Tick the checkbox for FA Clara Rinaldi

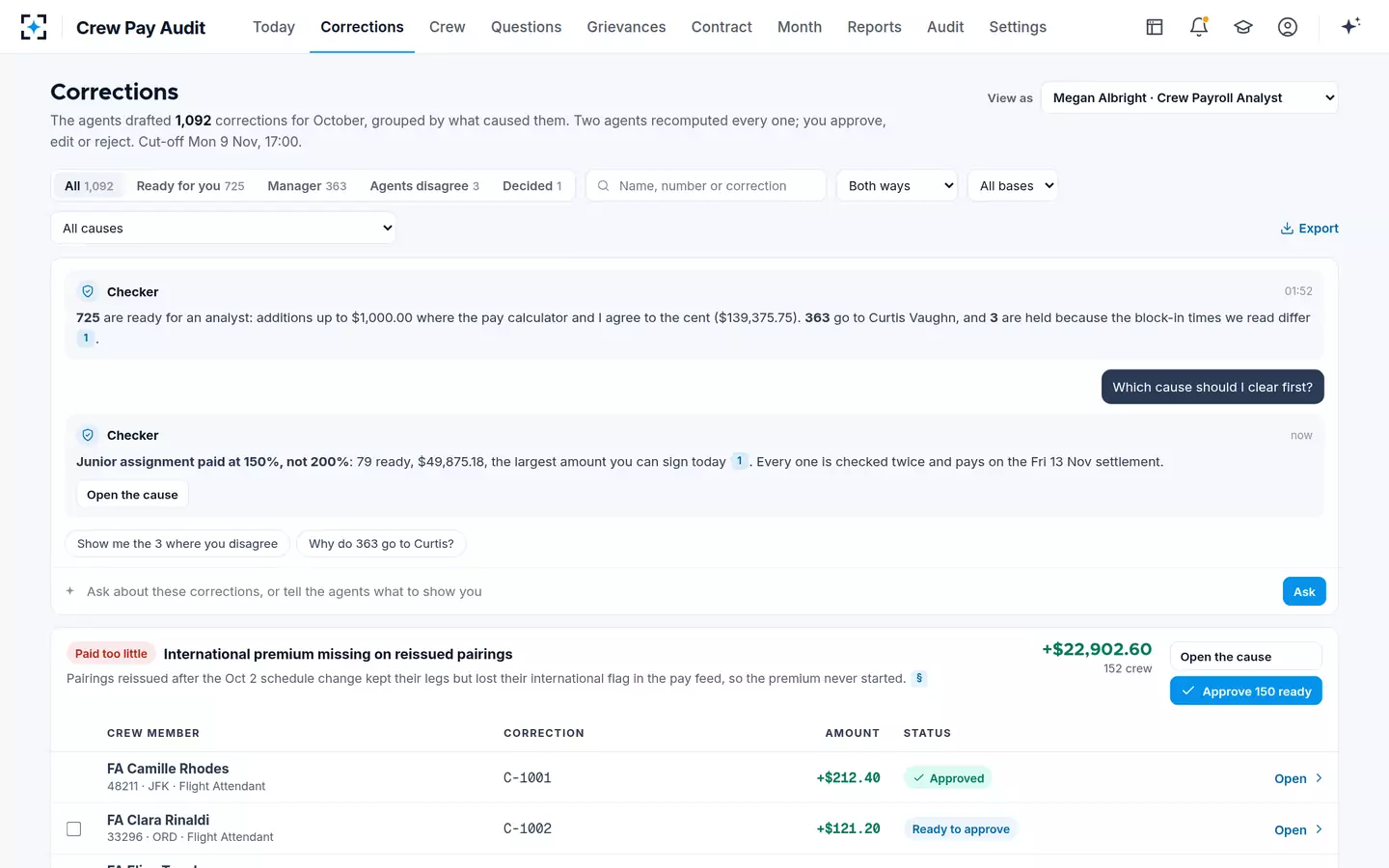pos(73,828)
